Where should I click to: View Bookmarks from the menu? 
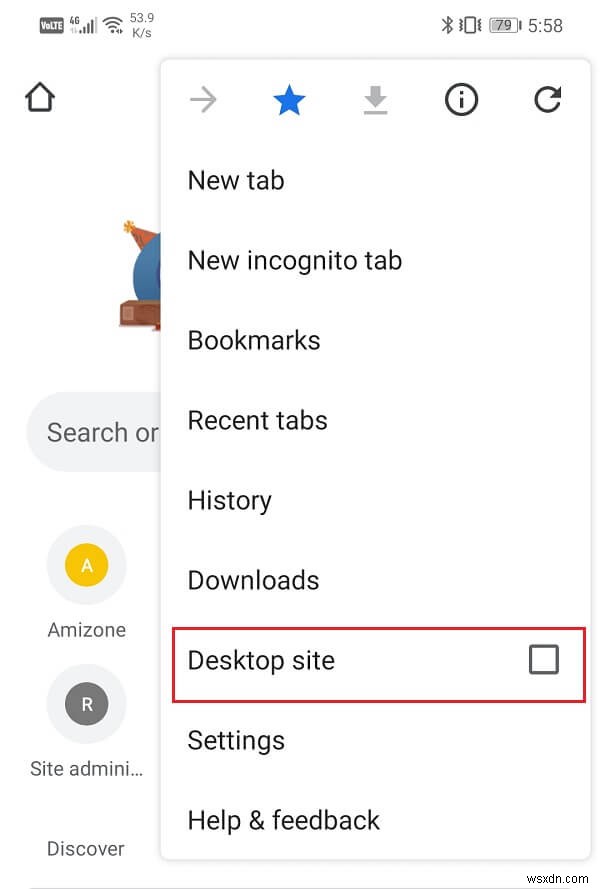254,340
